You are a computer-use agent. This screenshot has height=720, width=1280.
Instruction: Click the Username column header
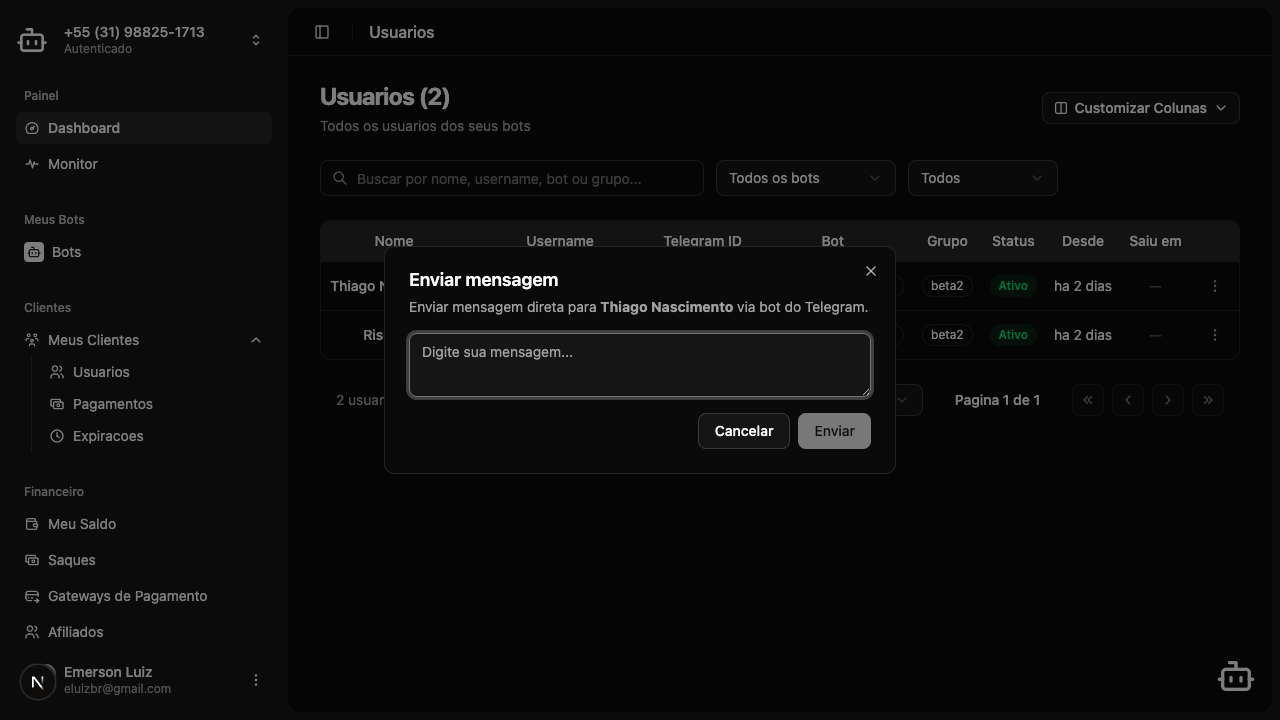click(560, 241)
